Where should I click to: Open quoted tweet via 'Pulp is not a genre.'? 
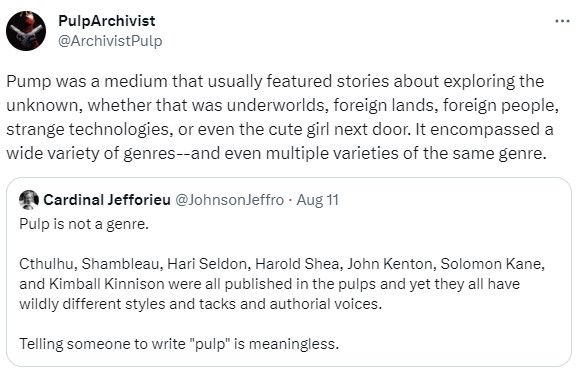(84, 224)
